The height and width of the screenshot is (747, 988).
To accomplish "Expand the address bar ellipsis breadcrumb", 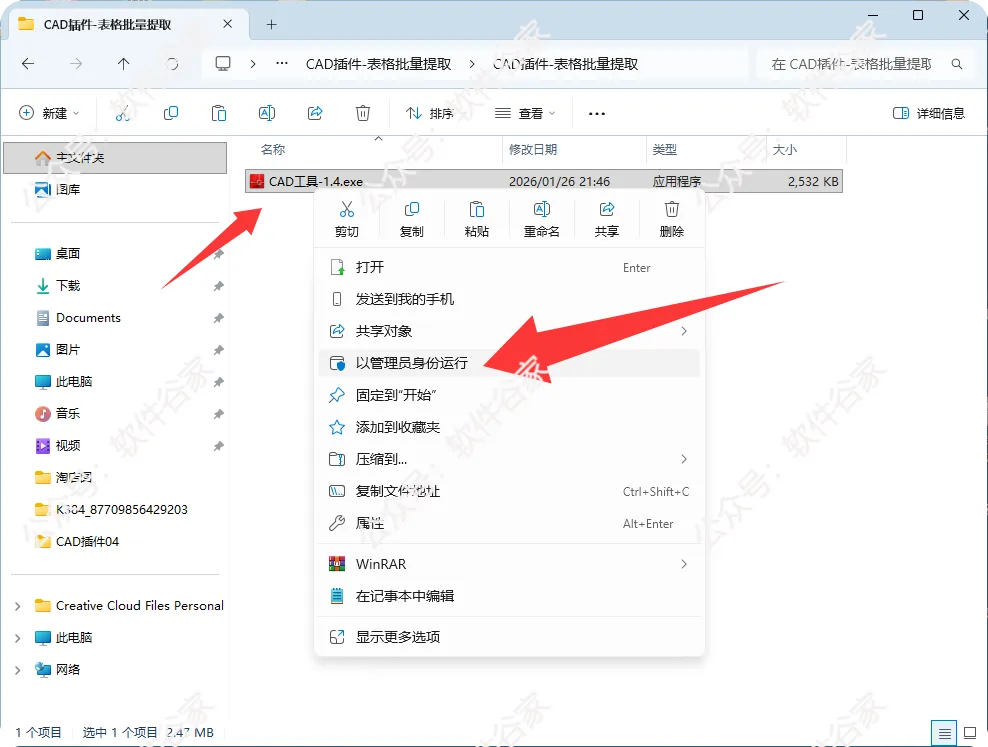I will click(x=282, y=64).
